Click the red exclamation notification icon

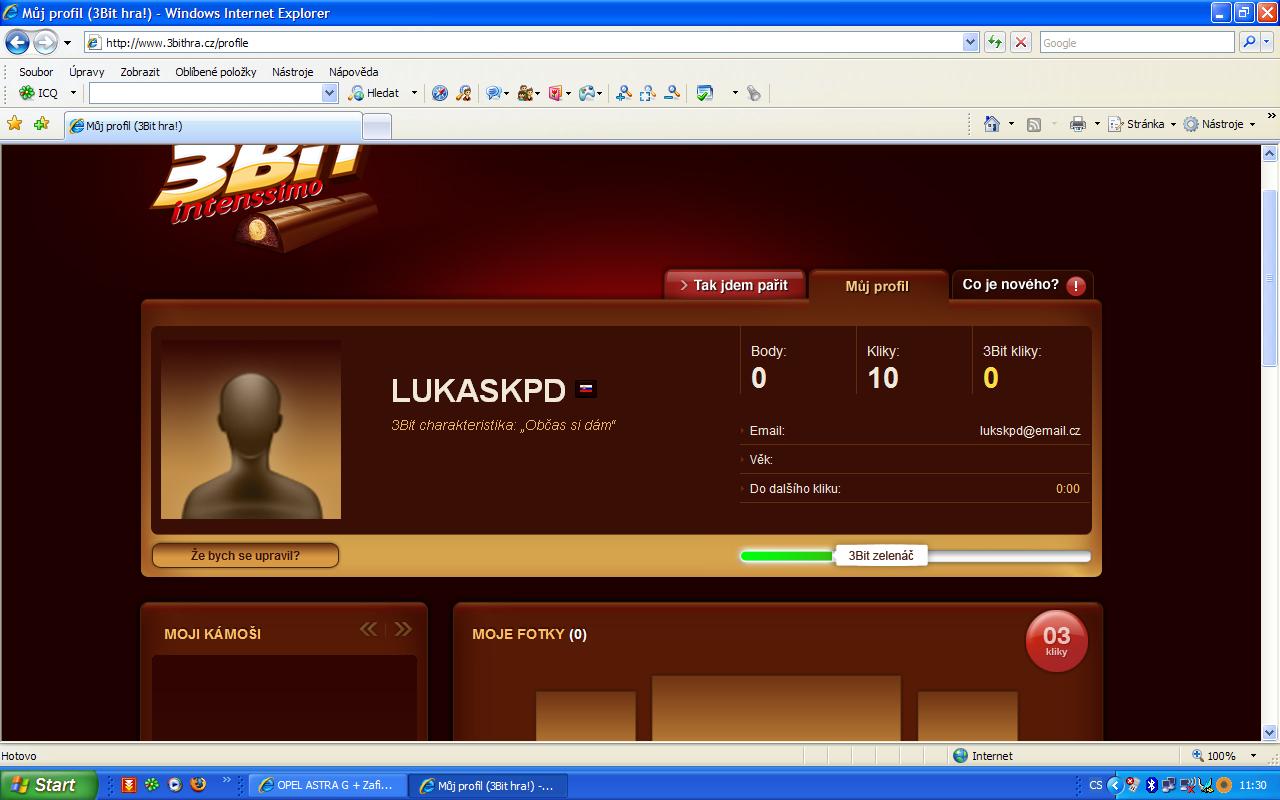1076,286
